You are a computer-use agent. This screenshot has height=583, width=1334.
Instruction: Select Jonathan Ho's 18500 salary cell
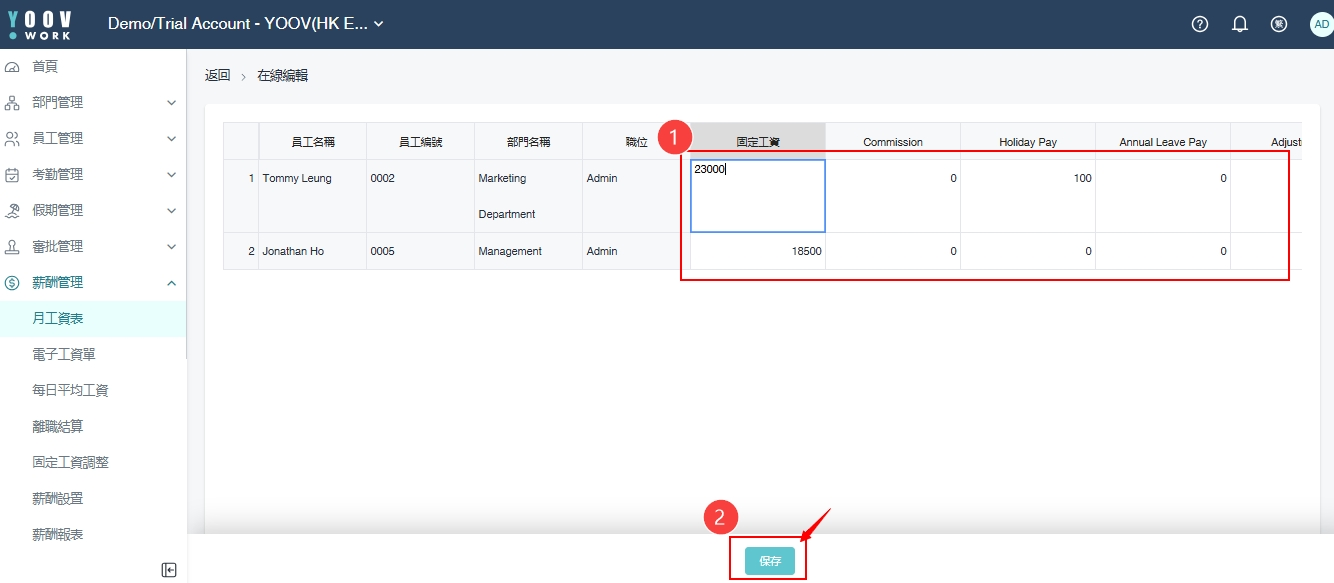pos(757,252)
